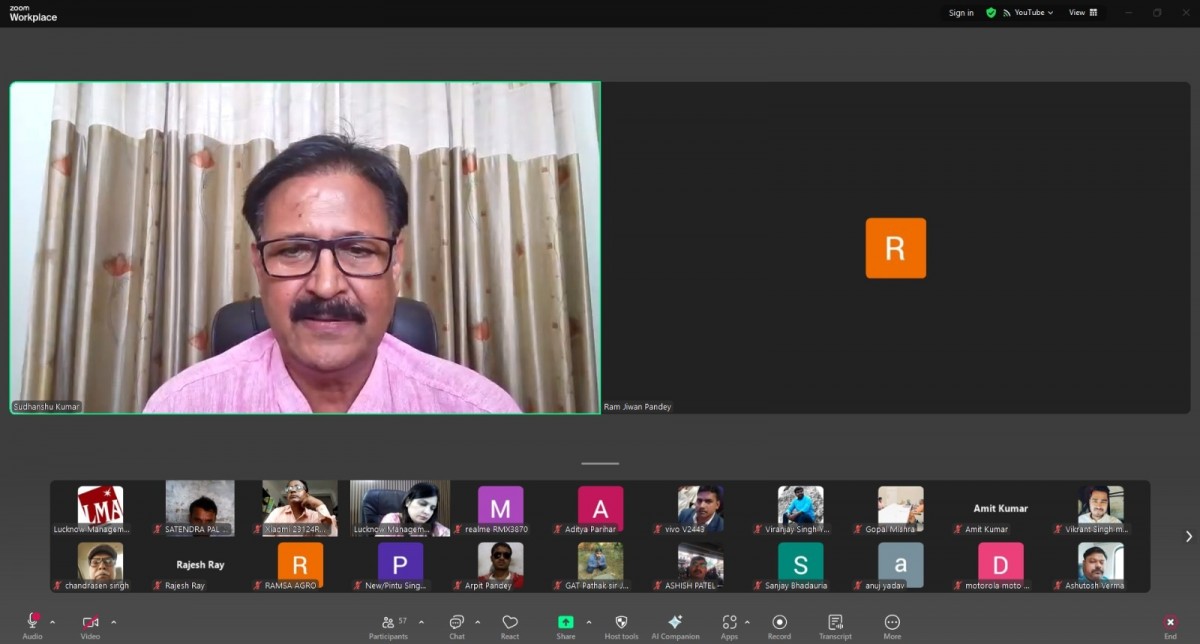Toggle the Audio microphone mute
This screenshot has width=1200, height=644.
[x=33, y=622]
